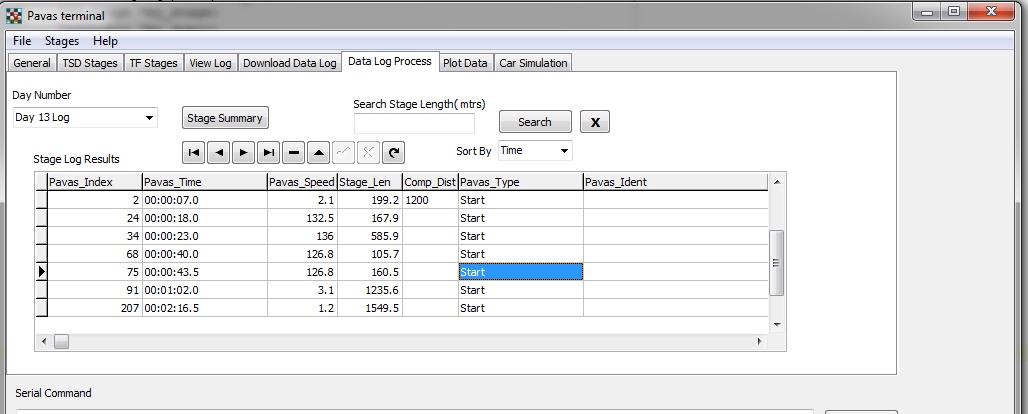Open the Download Data Log tab

pos(289,63)
